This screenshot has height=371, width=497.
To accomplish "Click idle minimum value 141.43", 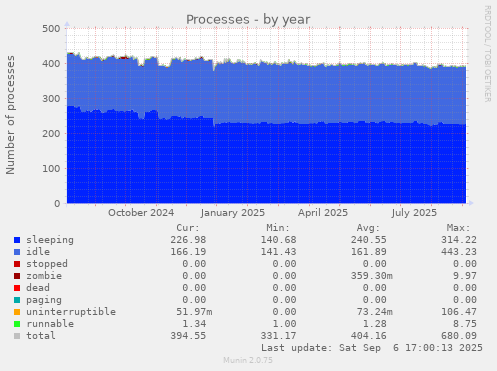I will [279, 252].
